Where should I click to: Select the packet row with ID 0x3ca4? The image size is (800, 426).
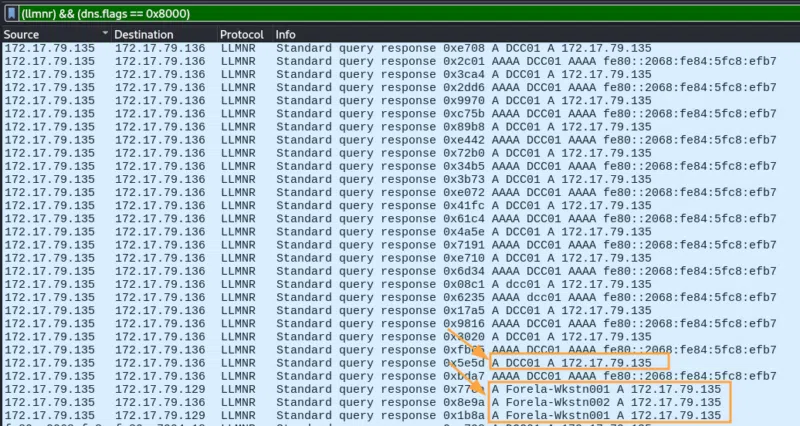pos(401,74)
